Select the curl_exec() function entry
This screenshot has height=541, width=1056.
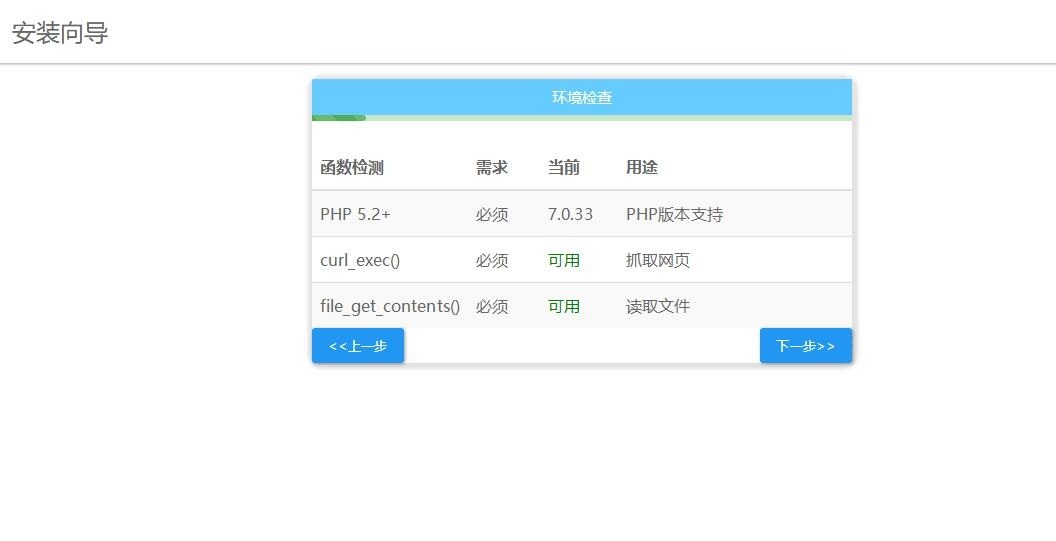360,260
